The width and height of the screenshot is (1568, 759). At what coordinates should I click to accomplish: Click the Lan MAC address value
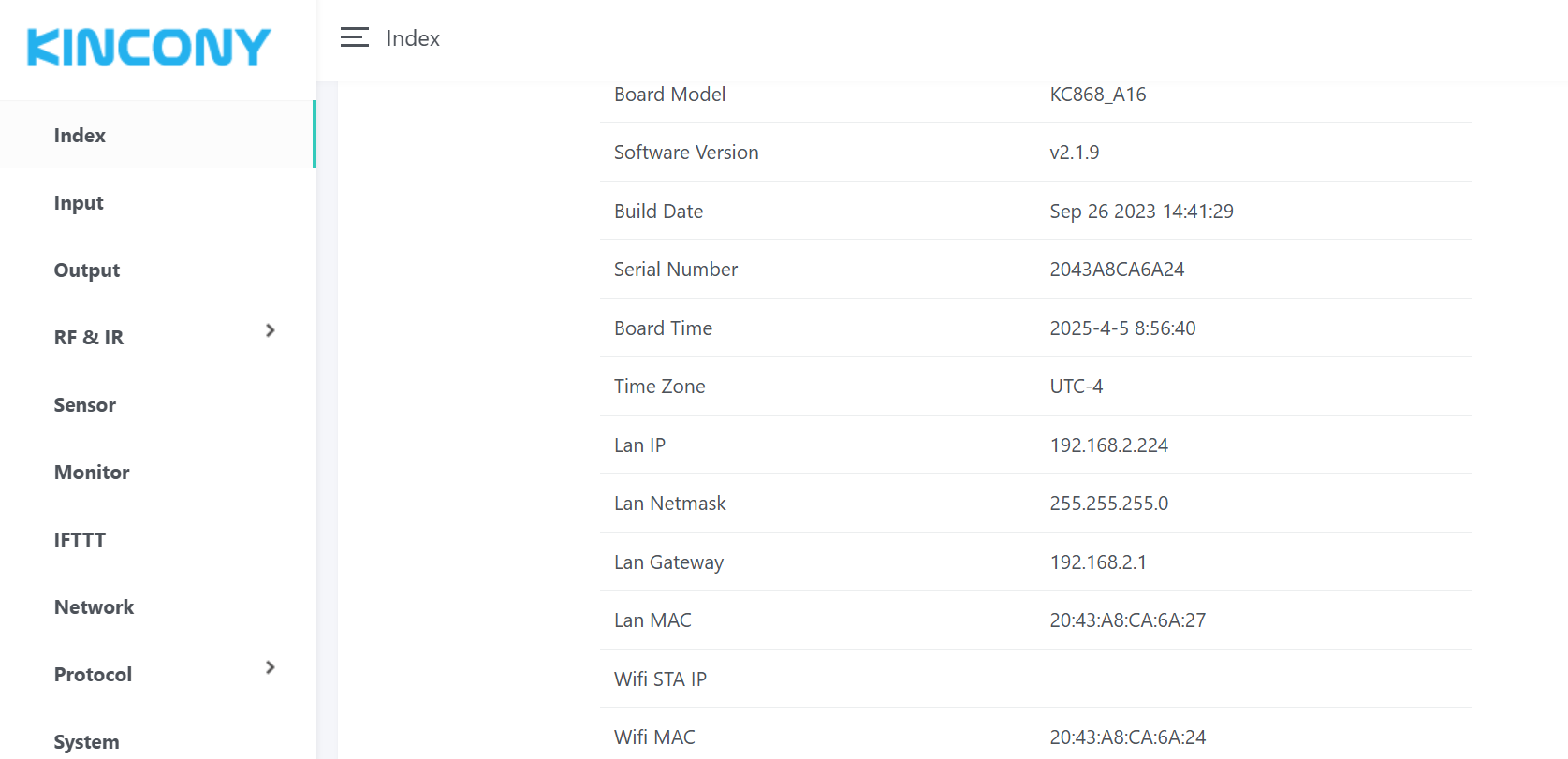pyautogui.click(x=1127, y=620)
